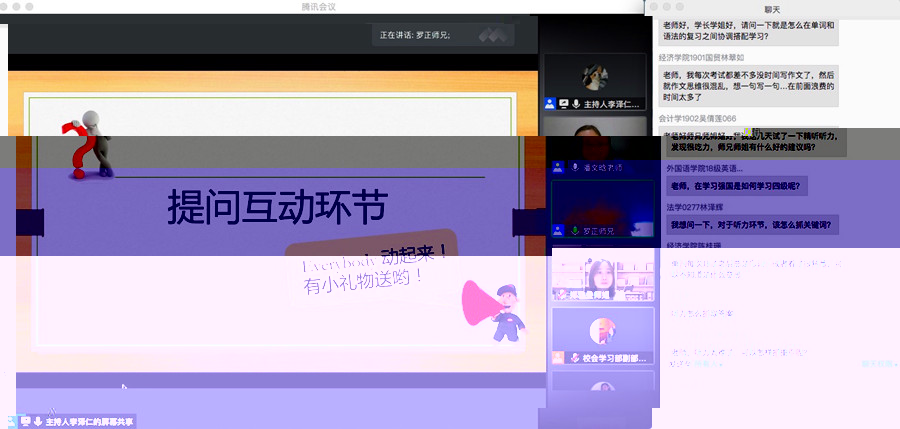
Task: Close the 腾讯会议 meeting window
Action: 5,6
